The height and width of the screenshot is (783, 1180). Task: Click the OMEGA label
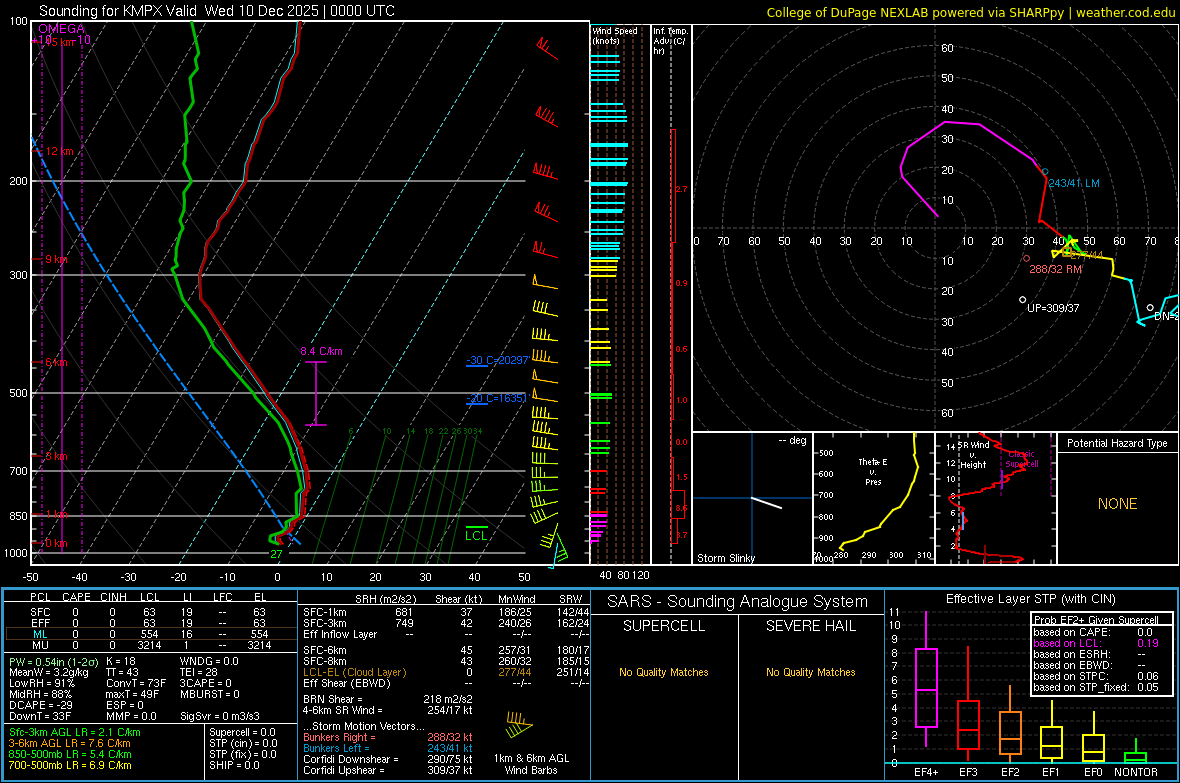62,29
